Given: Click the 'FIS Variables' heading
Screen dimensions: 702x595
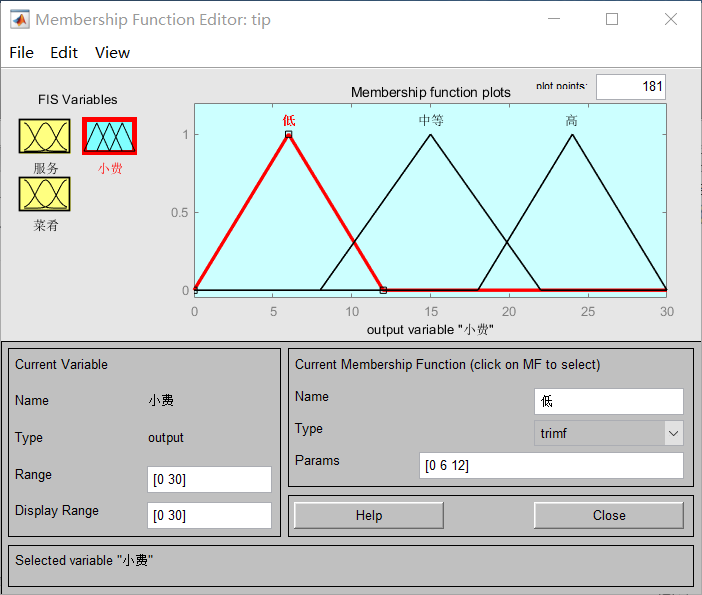Looking at the screenshot, I should coord(77,99).
